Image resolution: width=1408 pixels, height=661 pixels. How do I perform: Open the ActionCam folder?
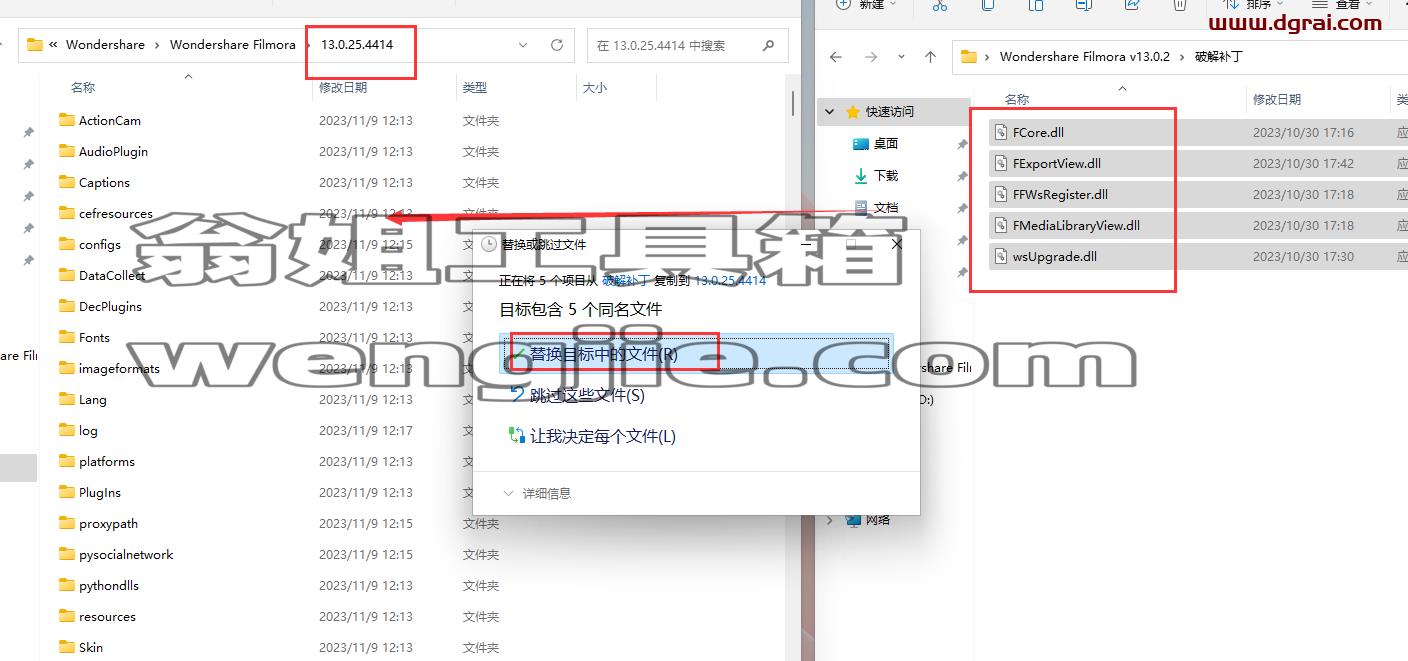pos(110,120)
